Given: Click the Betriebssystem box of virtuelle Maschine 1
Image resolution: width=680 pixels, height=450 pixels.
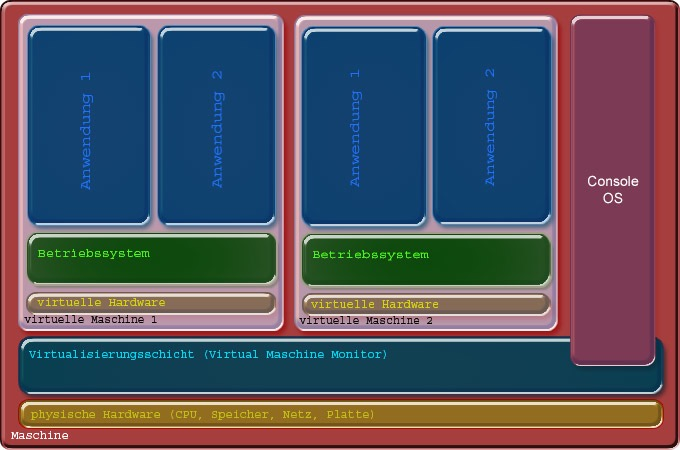Looking at the screenshot, I should coord(151,260).
